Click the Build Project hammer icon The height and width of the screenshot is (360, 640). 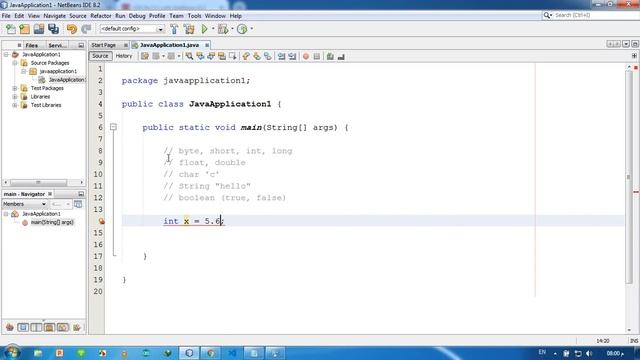pos(174,29)
